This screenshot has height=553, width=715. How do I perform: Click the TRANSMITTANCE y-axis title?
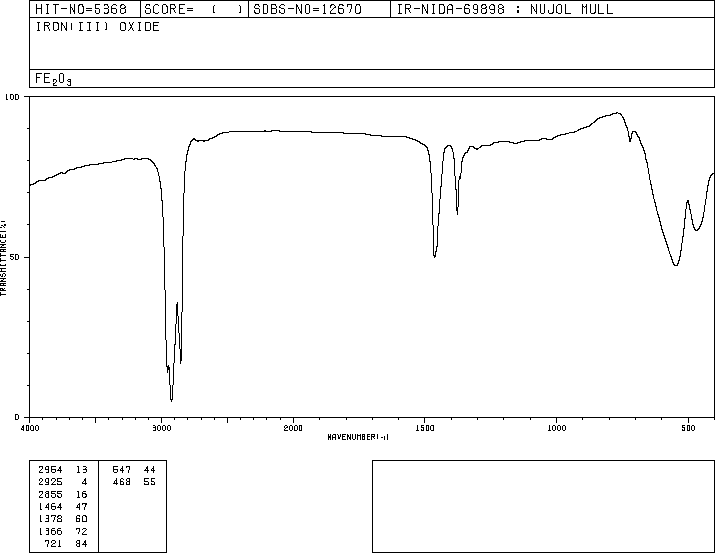click(3, 258)
